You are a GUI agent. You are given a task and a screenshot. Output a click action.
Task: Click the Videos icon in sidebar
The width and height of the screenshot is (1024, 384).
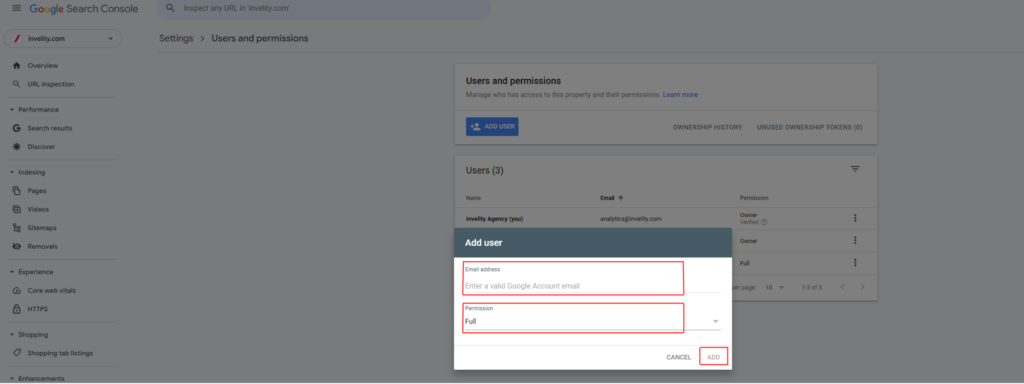click(x=17, y=210)
